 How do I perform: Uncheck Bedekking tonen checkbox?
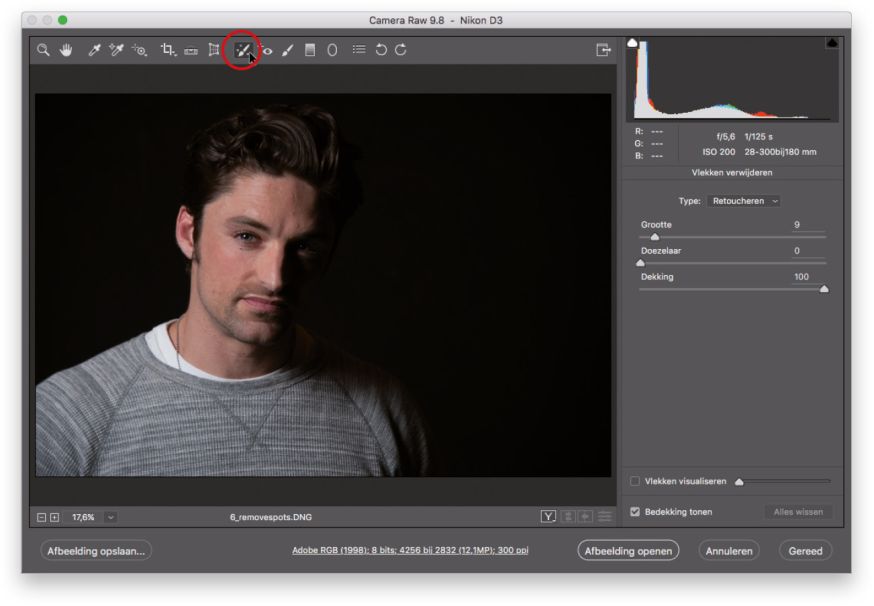click(635, 512)
